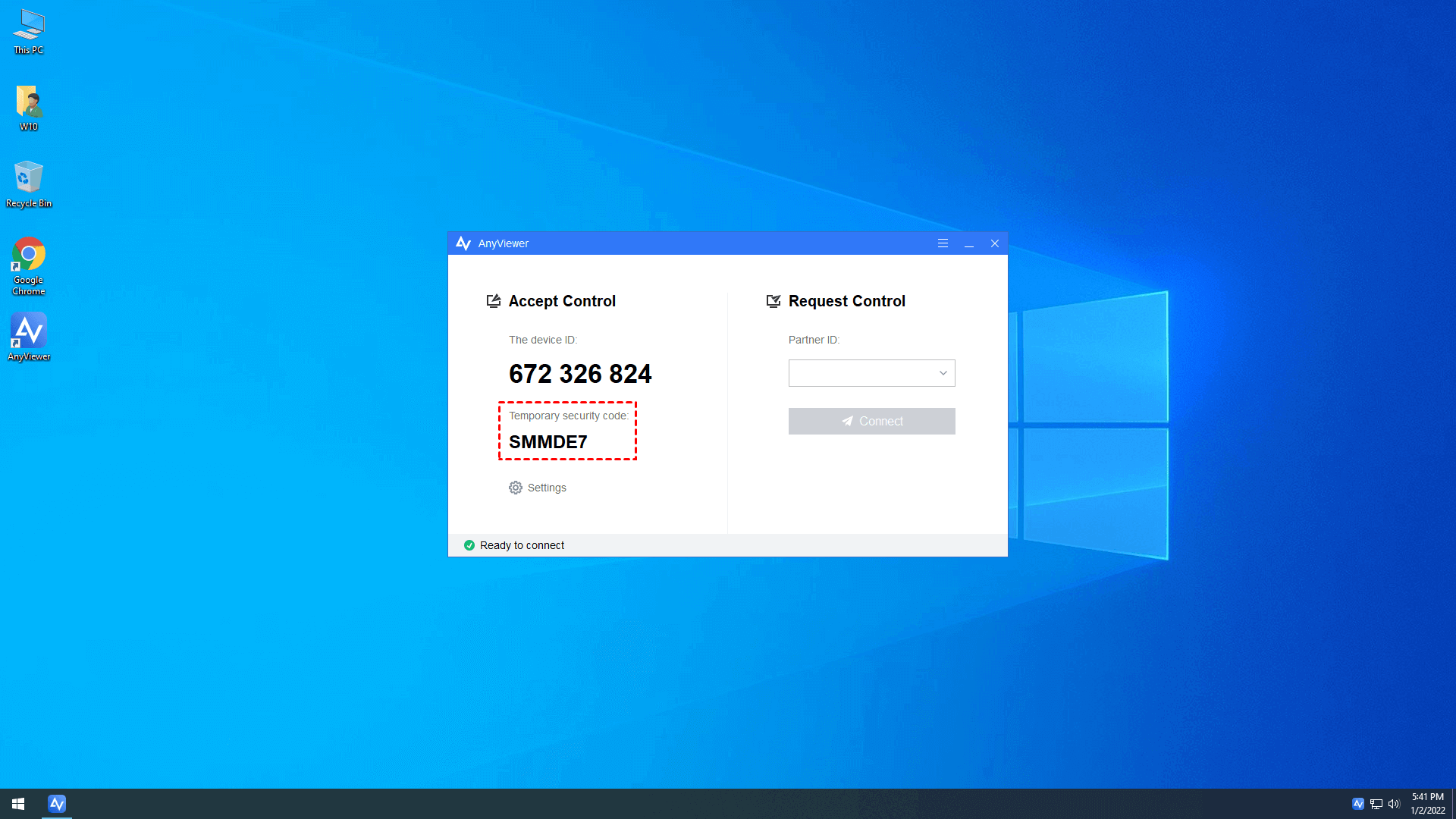Click the volume icon in system tray
This screenshot has height=819, width=1456.
1394,804
